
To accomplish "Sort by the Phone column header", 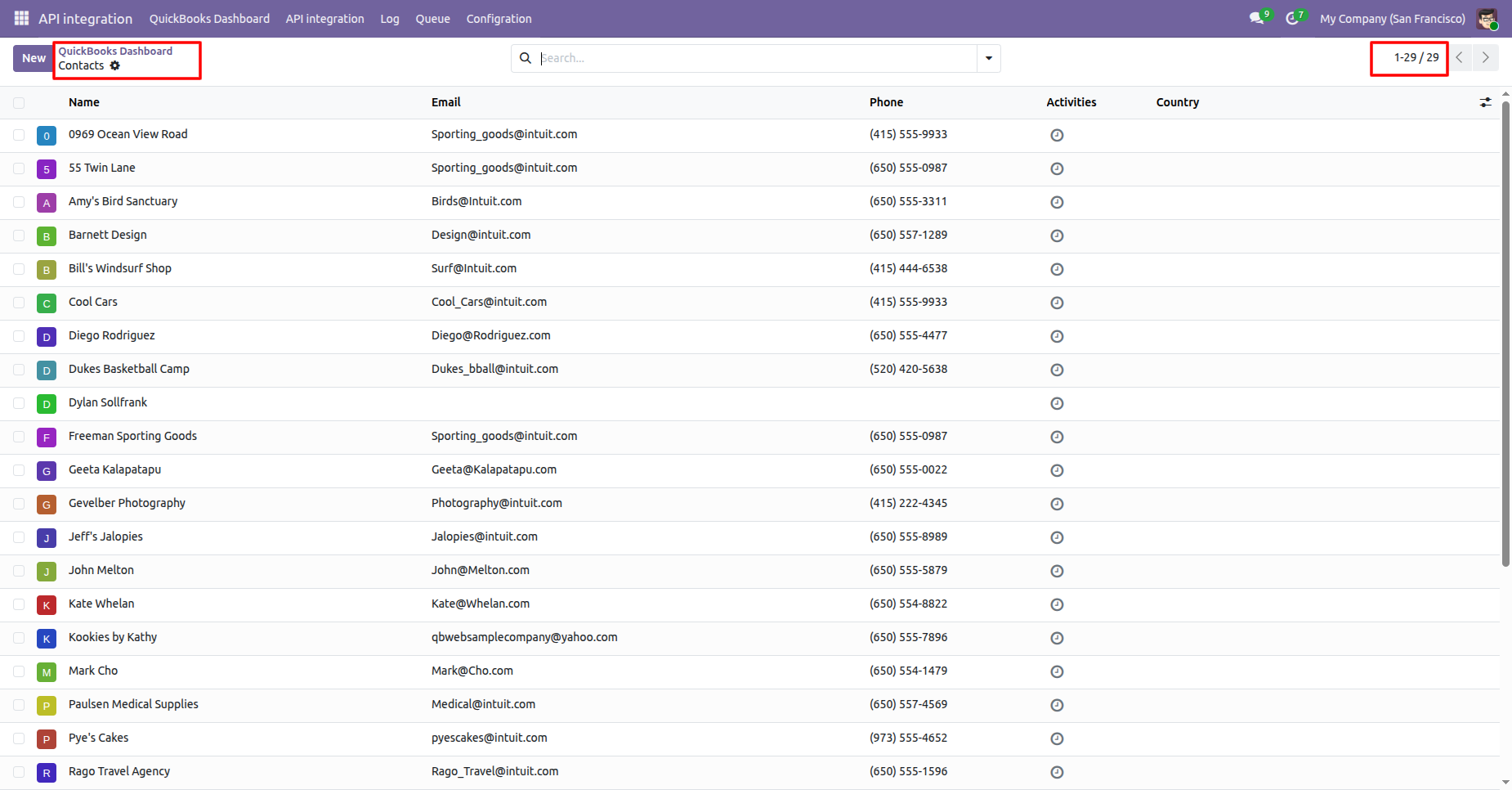I will (x=886, y=102).
